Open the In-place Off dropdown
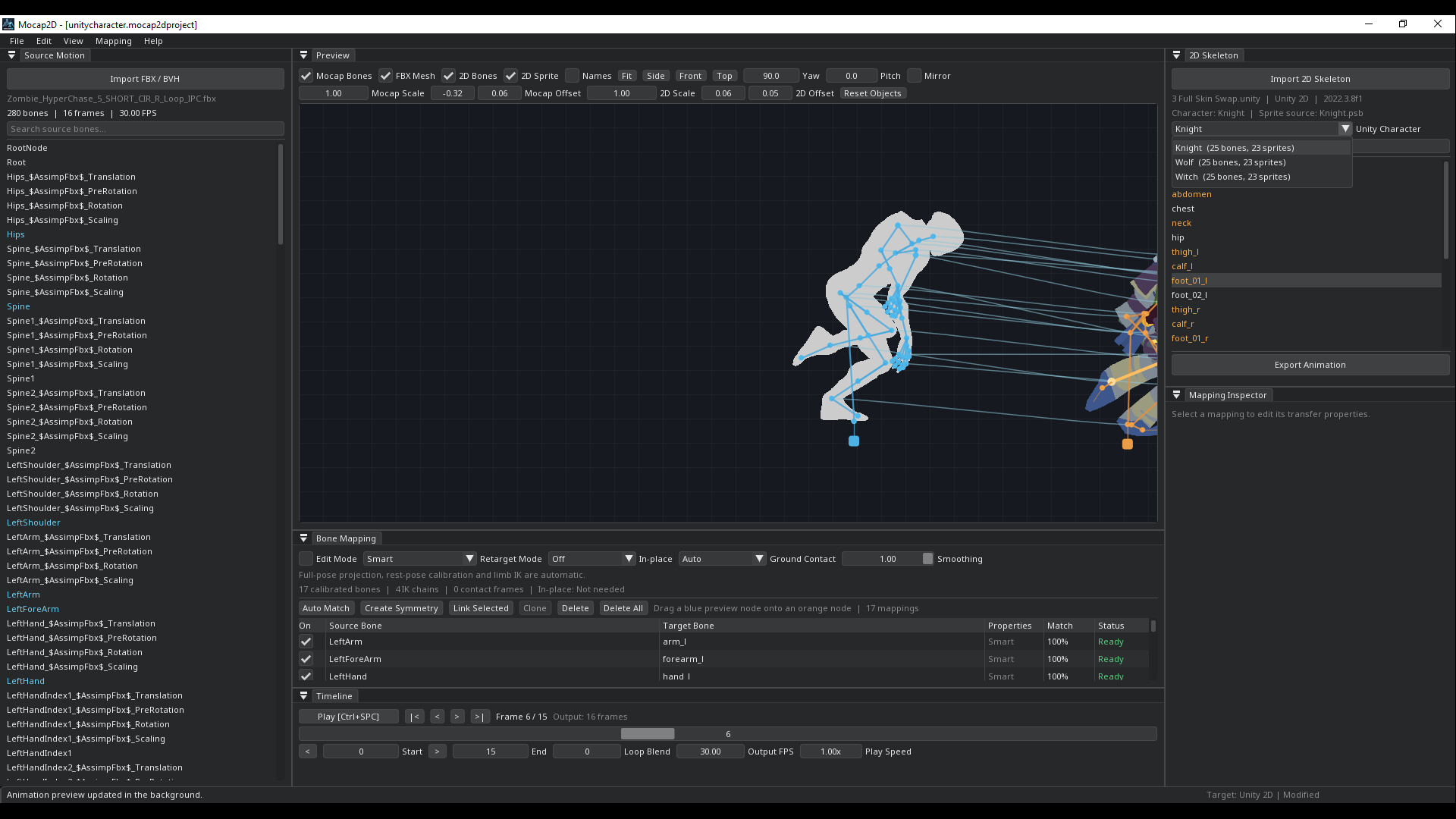Image resolution: width=1456 pixels, height=819 pixels. coord(591,559)
